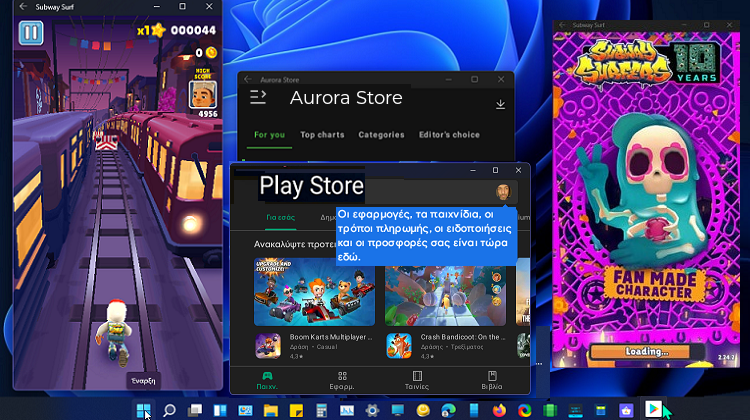Open Boom Karts Multiplayer title
Viewport: 750px width, 420px height.
coord(331,337)
